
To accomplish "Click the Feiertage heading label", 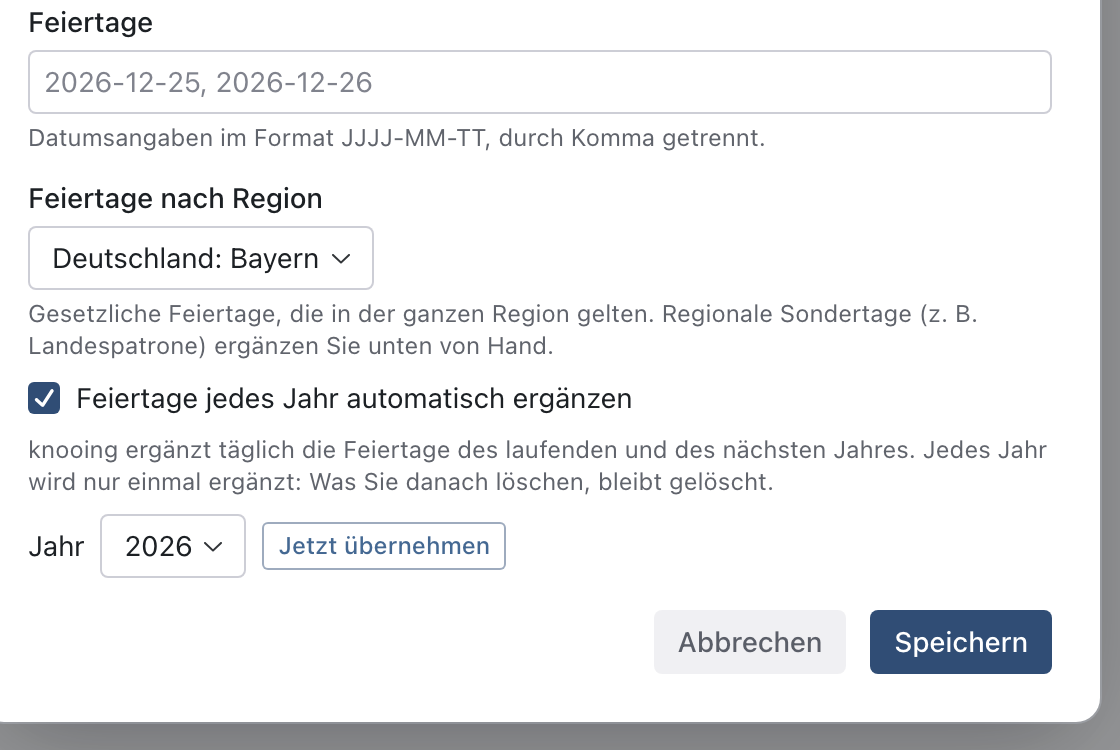I will pyautogui.click(x=91, y=23).
